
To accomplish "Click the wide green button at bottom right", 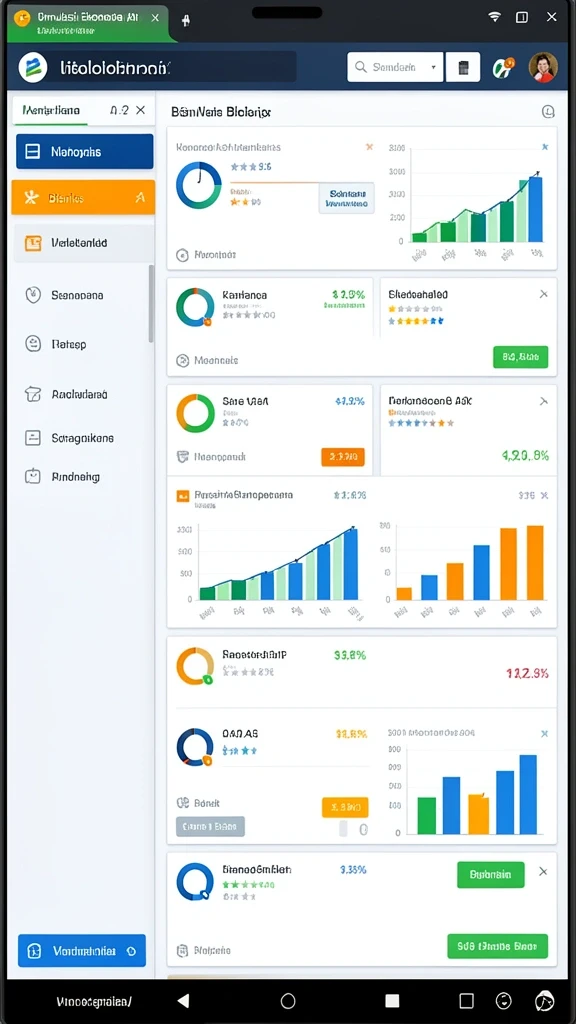I will (x=498, y=946).
